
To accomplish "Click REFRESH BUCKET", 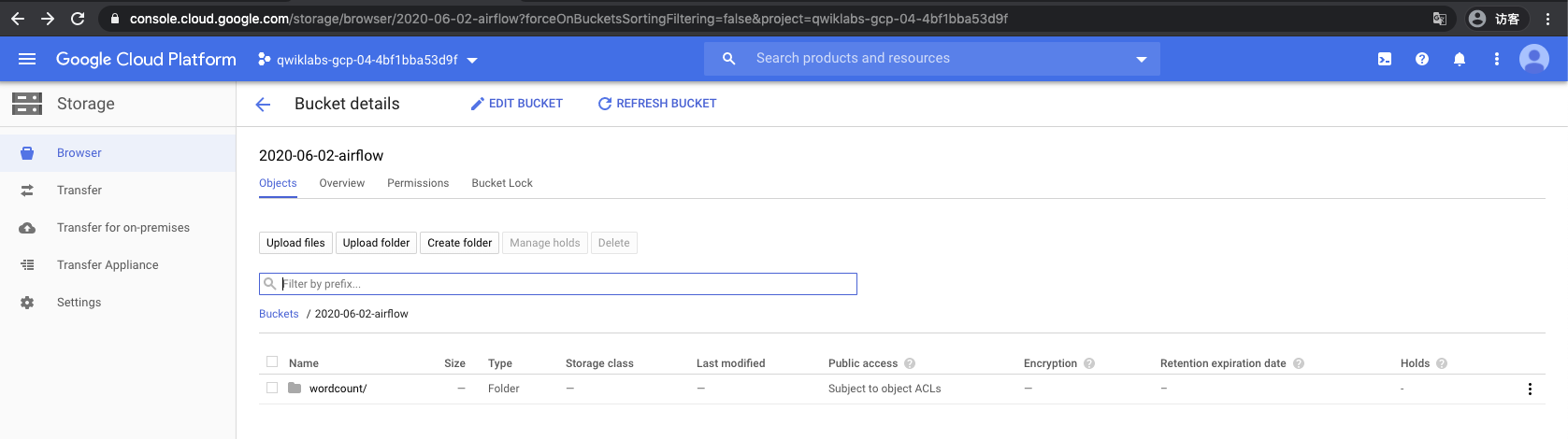I will [x=656, y=104].
